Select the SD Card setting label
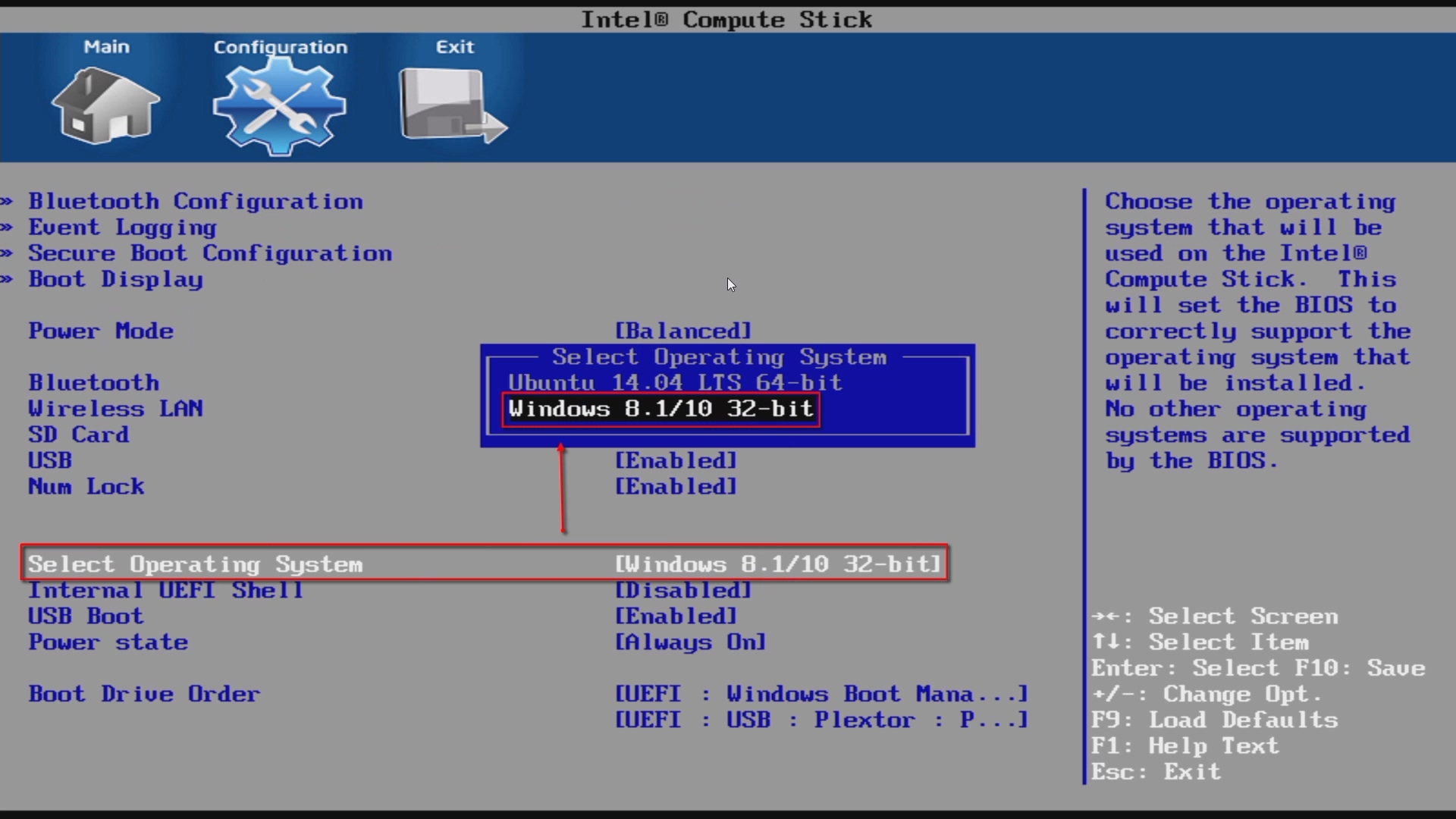 pos(78,435)
